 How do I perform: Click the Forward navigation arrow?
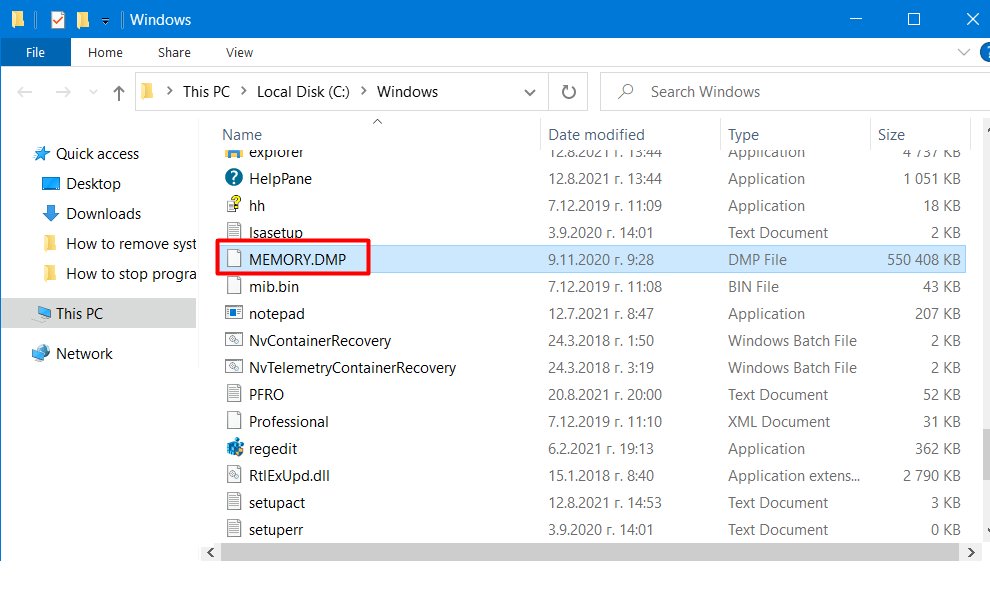tap(63, 92)
